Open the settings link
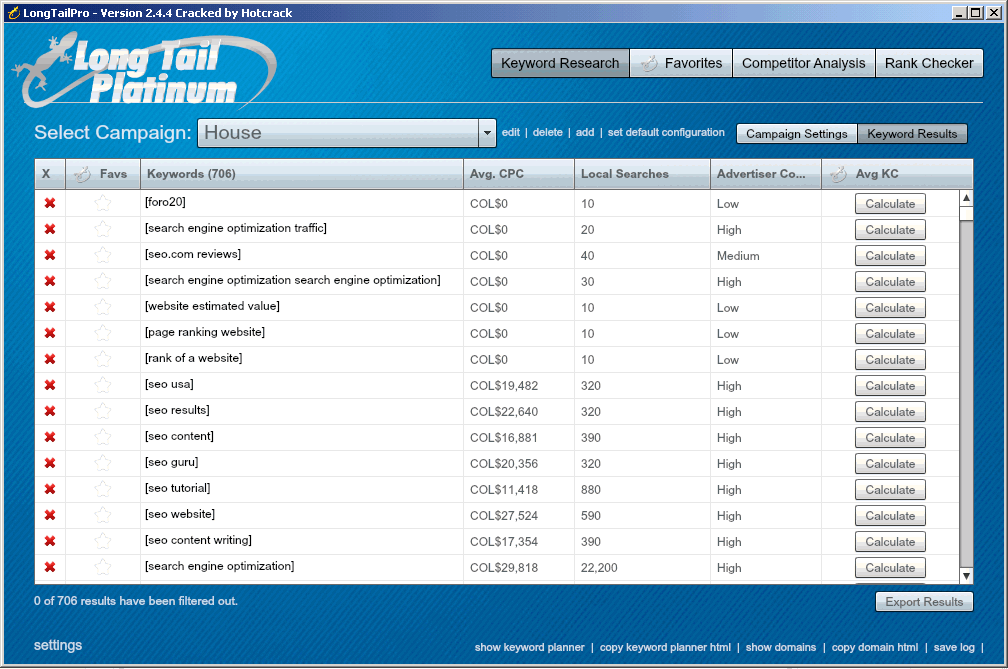The width and height of the screenshot is (1008, 669). click(x=58, y=645)
